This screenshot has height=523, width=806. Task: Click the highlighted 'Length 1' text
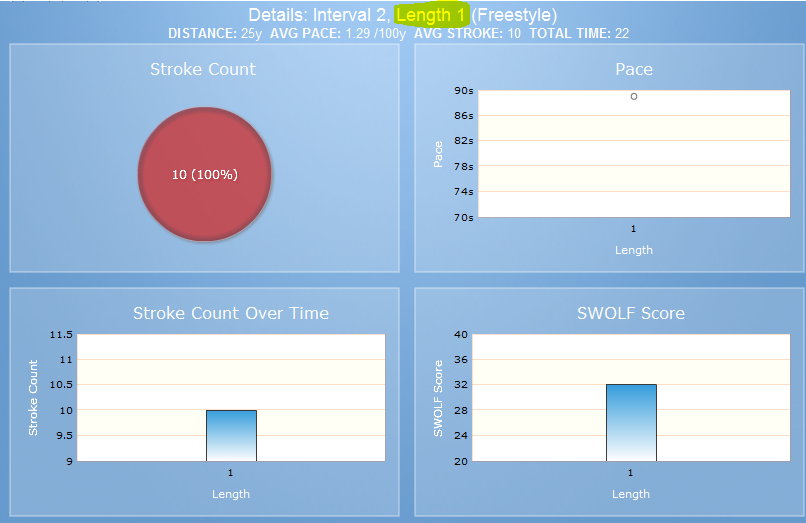pos(431,15)
